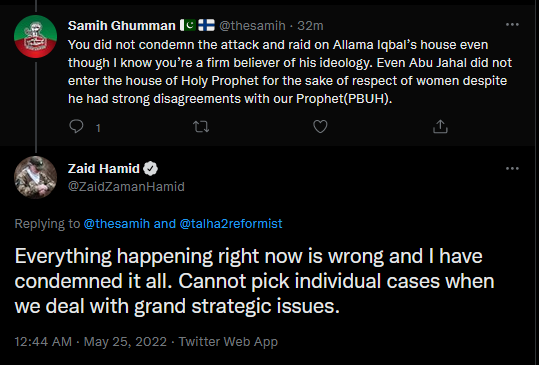The image size is (539, 365).
Task: Open the share icon on Samih's tweet
Action: click(440, 126)
